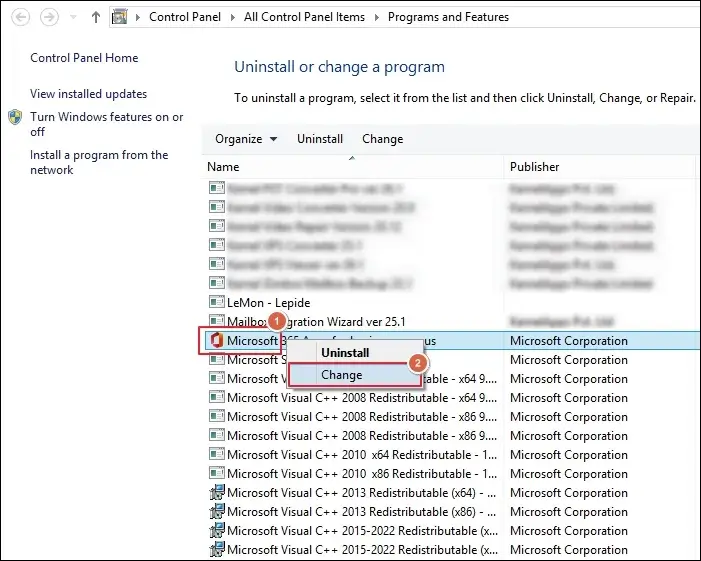Open View installed updates link
Screen dimensions: 701x561
[x=89, y=94]
